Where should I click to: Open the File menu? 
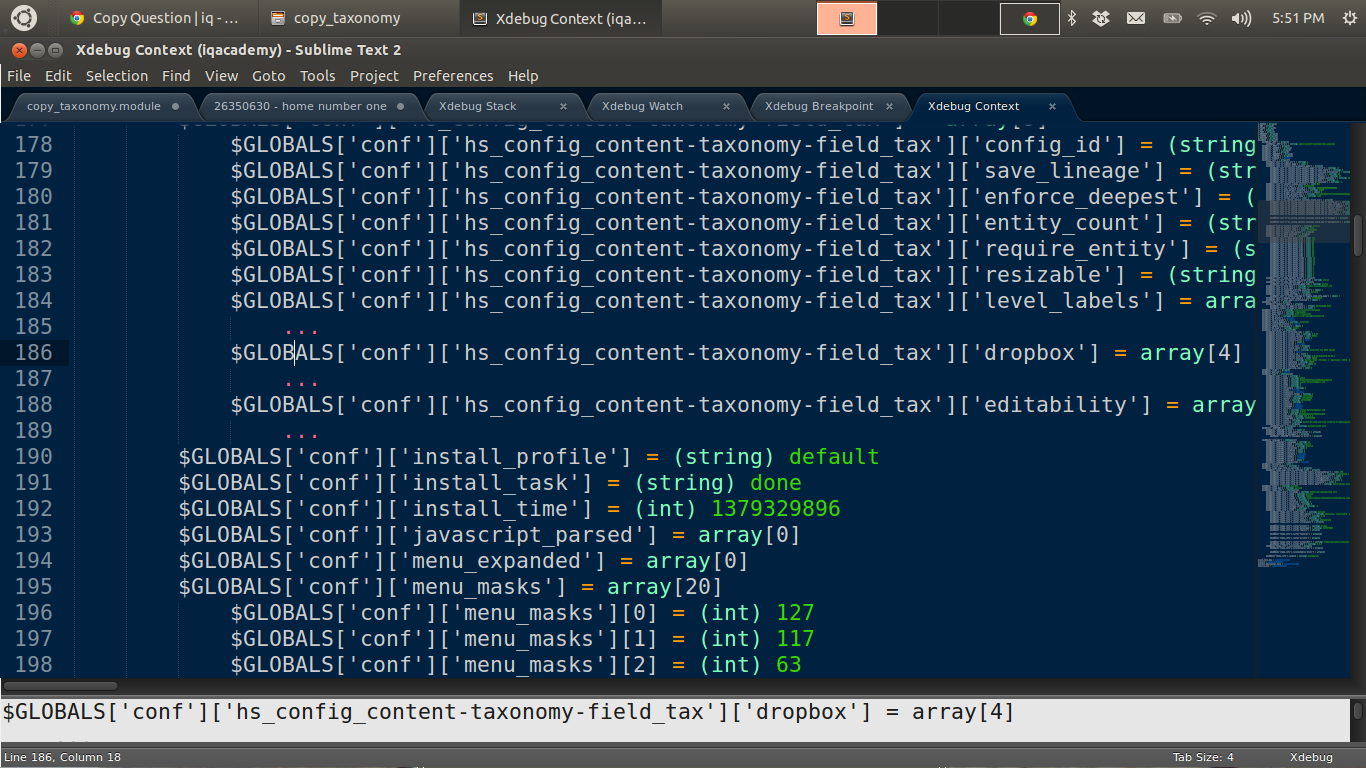pyautogui.click(x=19, y=76)
